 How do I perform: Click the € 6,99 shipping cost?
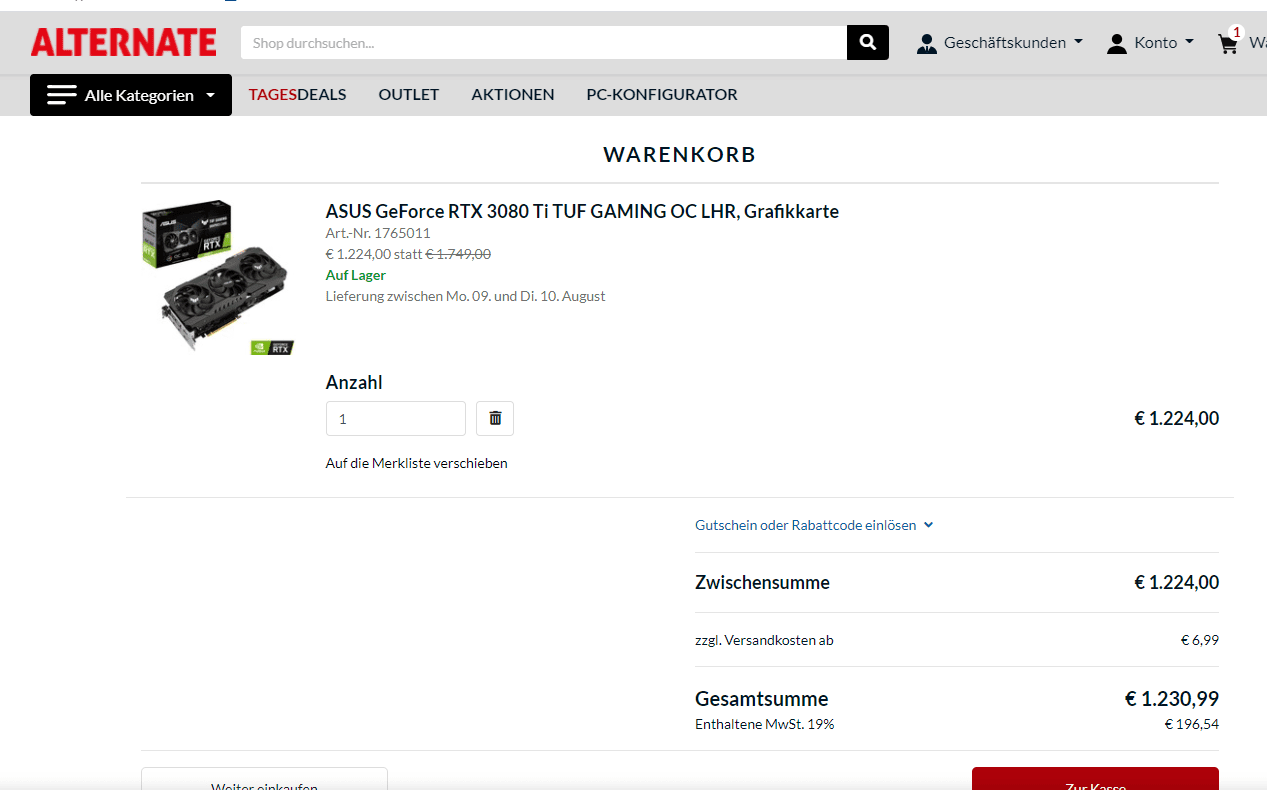(x=1200, y=640)
